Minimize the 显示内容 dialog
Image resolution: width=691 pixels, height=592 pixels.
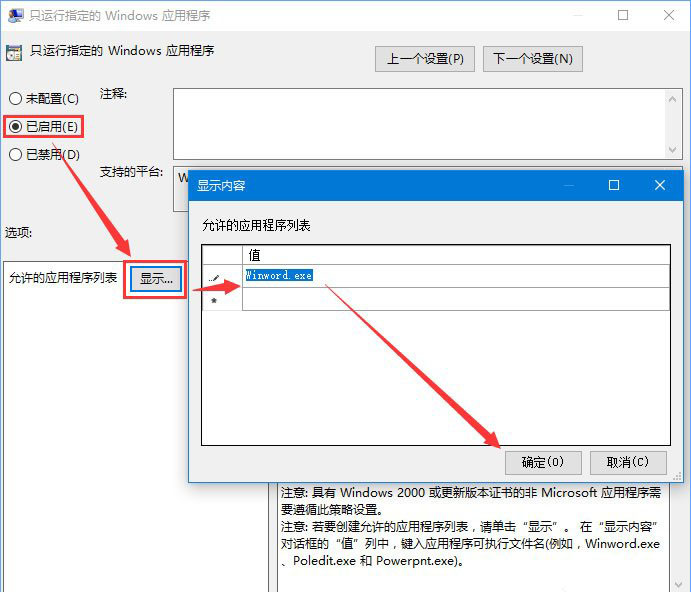click(568, 185)
